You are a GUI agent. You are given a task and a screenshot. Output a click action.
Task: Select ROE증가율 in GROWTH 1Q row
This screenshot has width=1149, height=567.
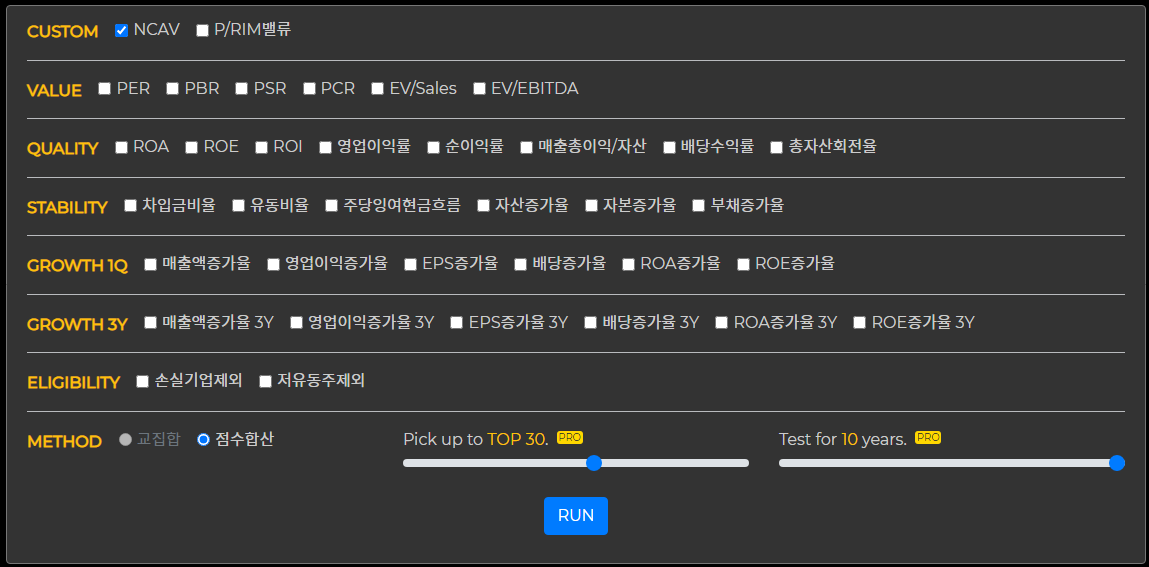tap(743, 264)
